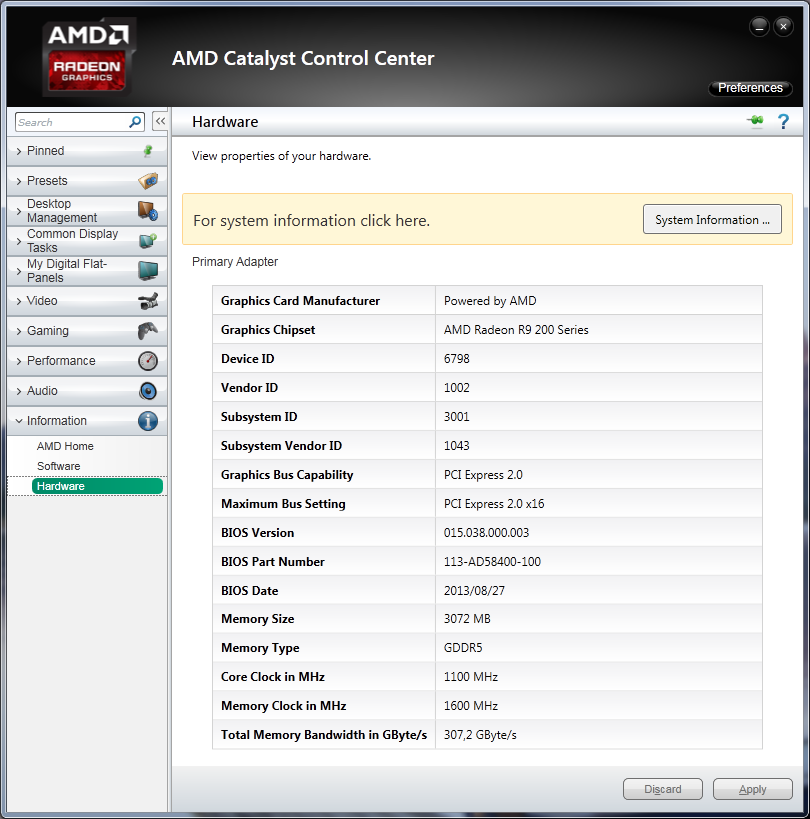This screenshot has height=819, width=810.
Task: Expand My Digital Flat-Panels section
Action: click(x=87, y=271)
